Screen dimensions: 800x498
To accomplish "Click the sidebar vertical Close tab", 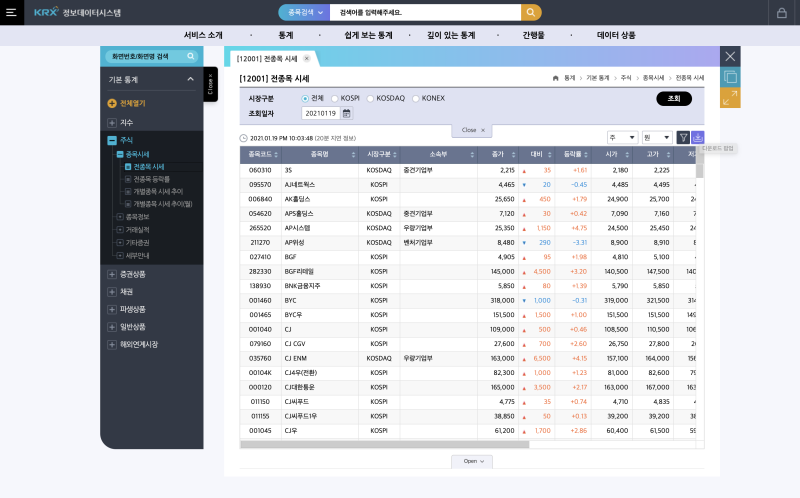I will pyautogui.click(x=211, y=84).
